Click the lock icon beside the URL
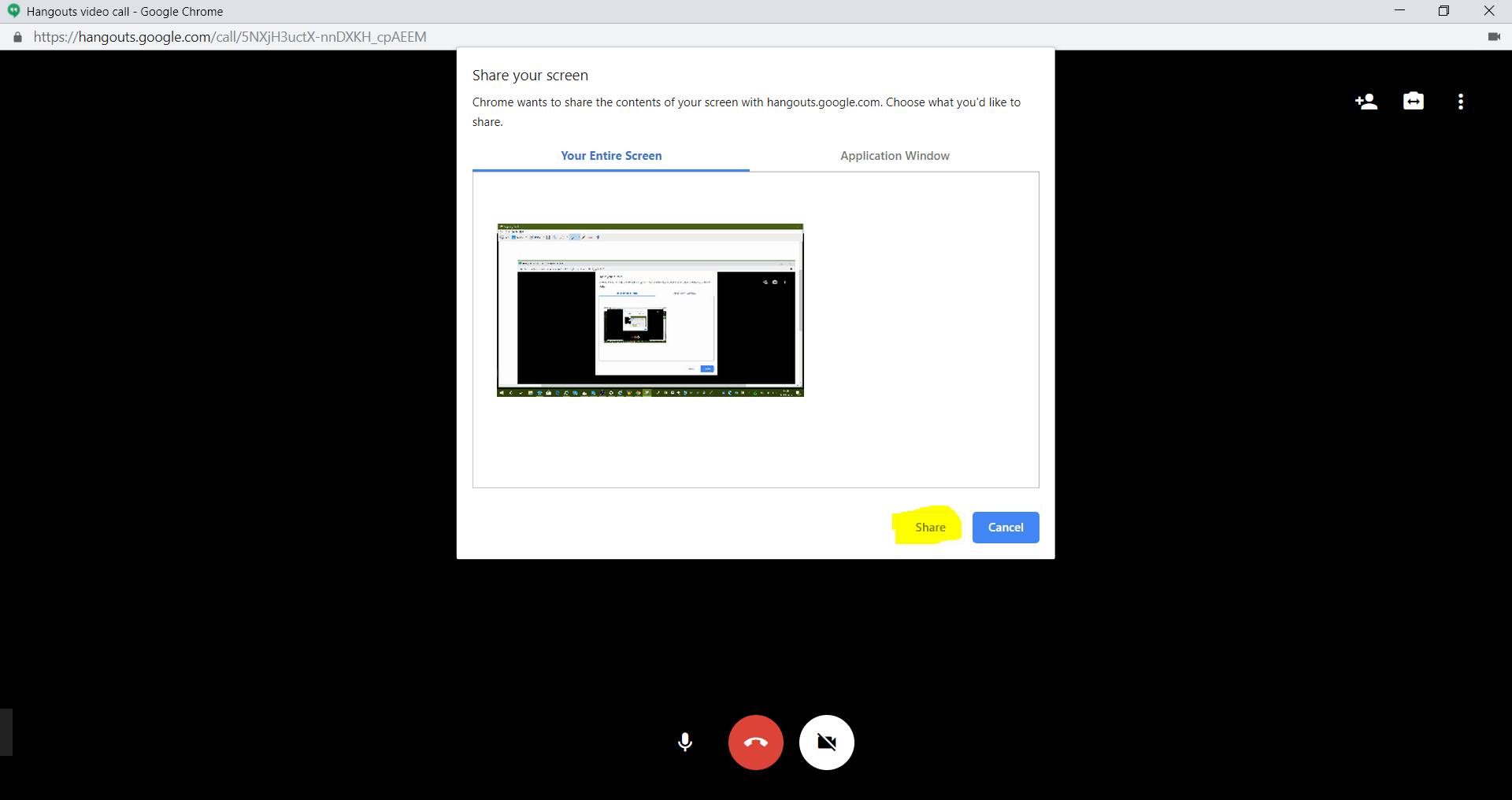1512x800 pixels. [x=17, y=37]
